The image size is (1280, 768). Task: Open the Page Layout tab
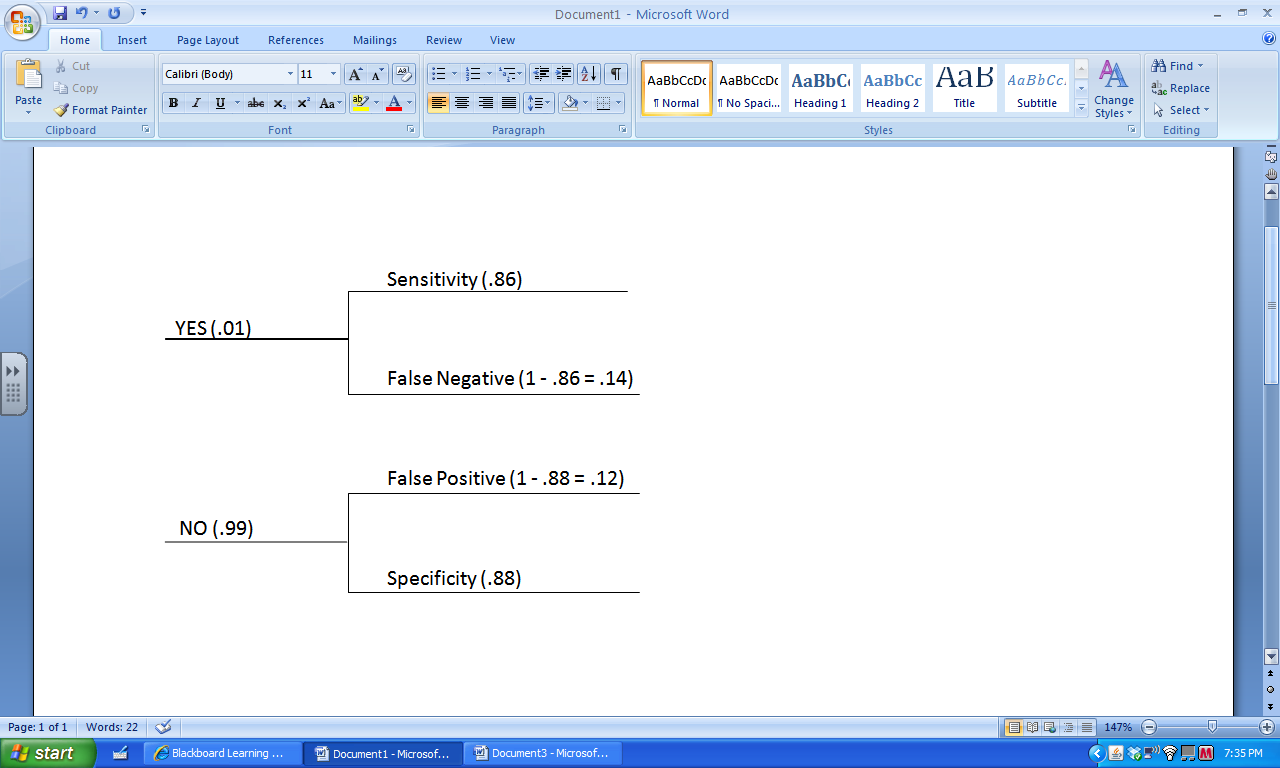pyautogui.click(x=208, y=40)
